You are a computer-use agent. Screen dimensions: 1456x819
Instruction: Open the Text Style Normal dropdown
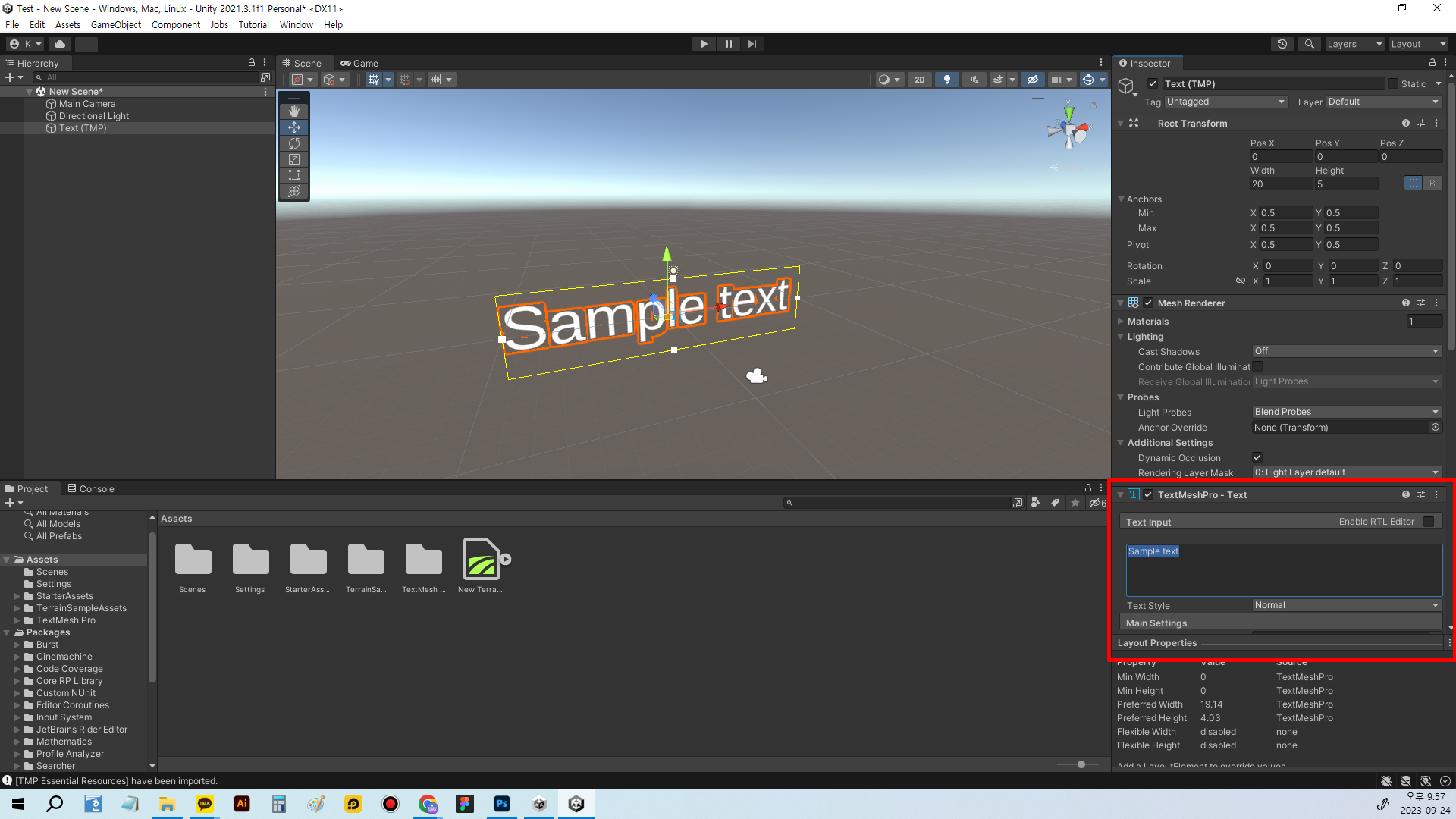tap(1347, 605)
